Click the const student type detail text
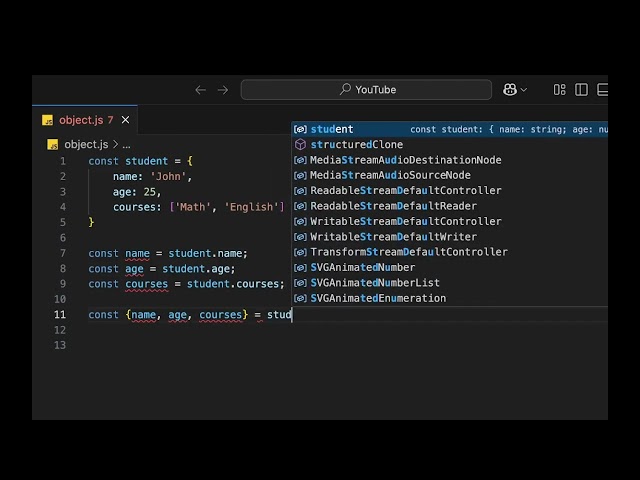640x480 pixels. coord(509,129)
